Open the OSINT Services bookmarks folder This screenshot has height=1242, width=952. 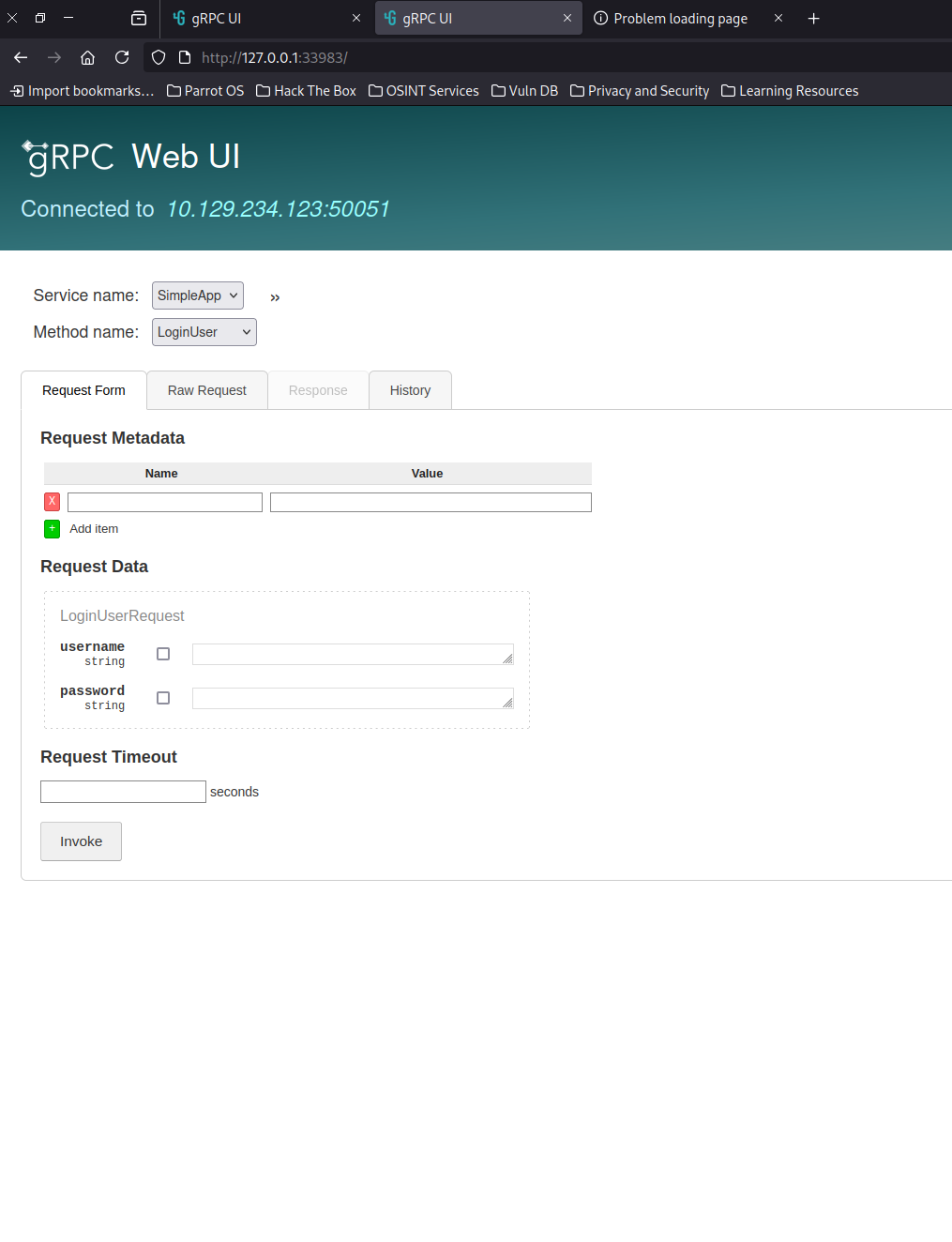click(424, 91)
